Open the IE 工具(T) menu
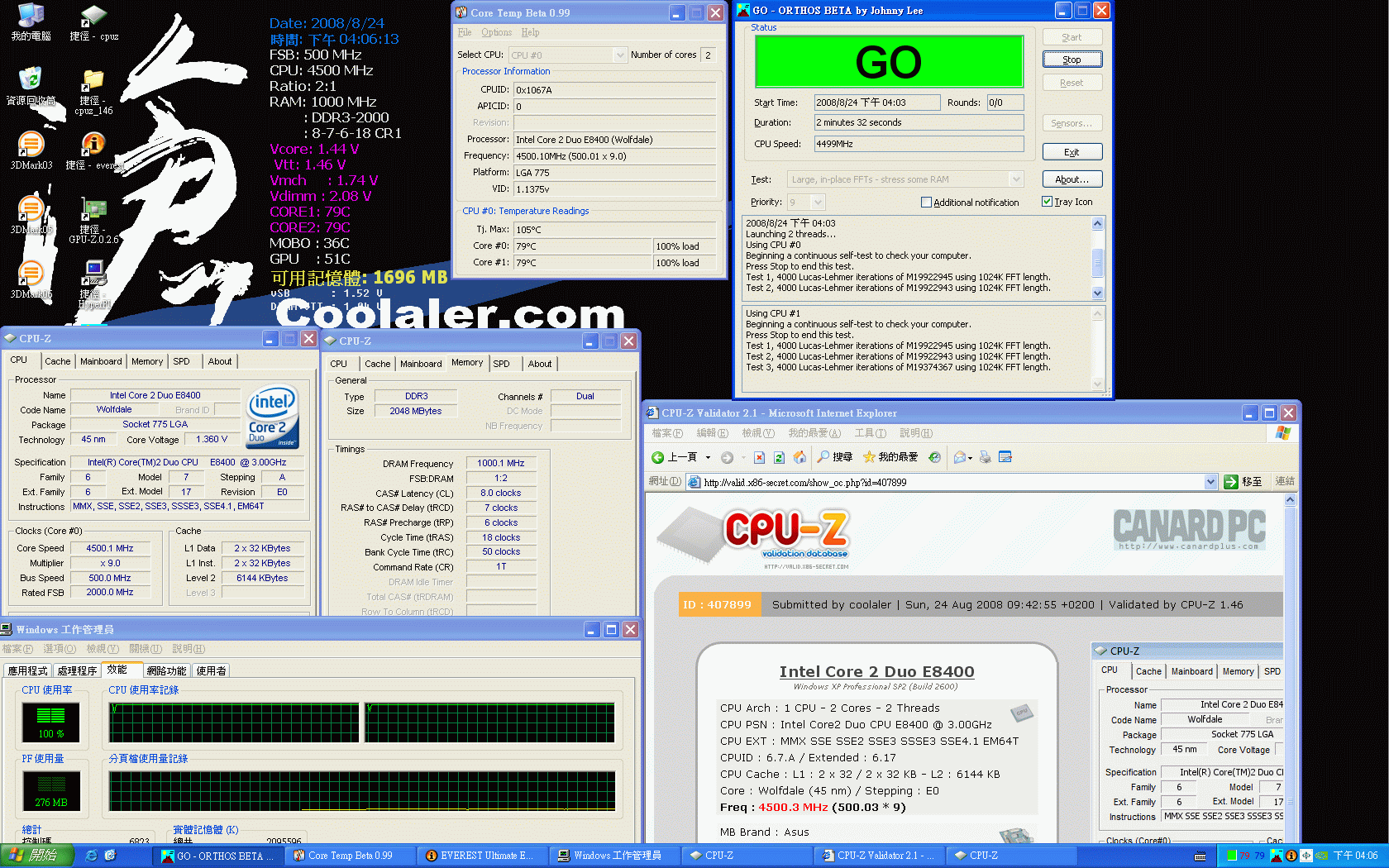This screenshot has height=868, width=1389. (870, 433)
